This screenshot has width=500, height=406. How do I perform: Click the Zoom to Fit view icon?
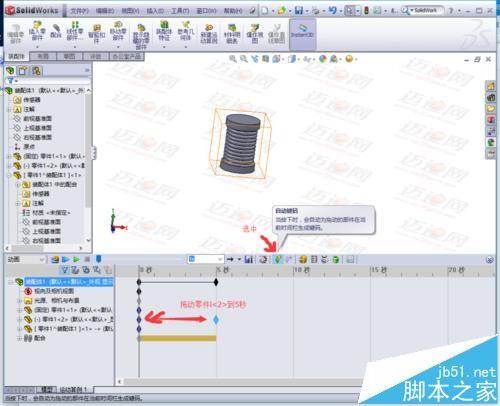(233, 59)
